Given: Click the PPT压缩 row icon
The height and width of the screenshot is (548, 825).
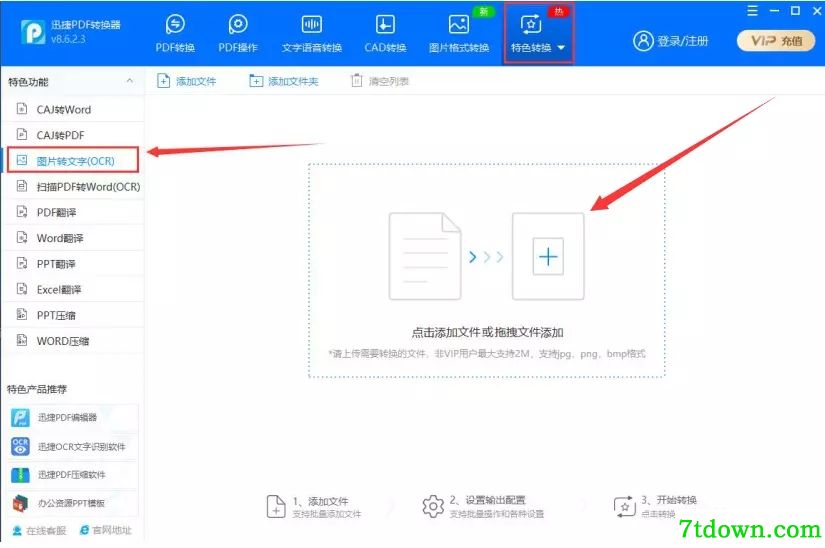Looking at the screenshot, I should pyautogui.click(x=22, y=314).
